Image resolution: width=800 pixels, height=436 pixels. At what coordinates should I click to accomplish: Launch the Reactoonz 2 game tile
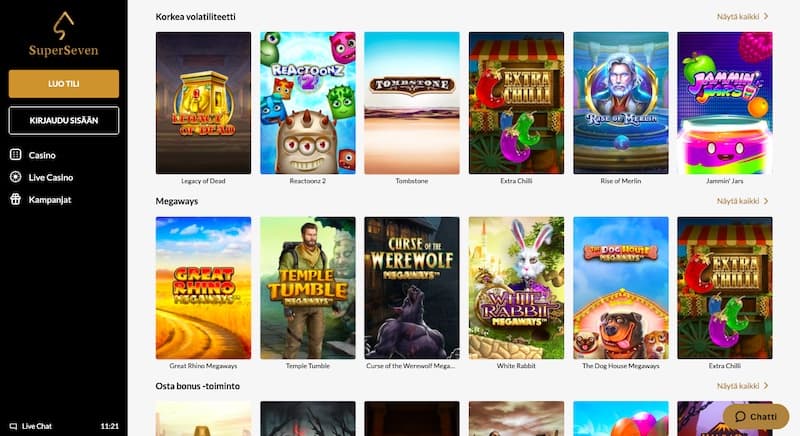pos(308,103)
